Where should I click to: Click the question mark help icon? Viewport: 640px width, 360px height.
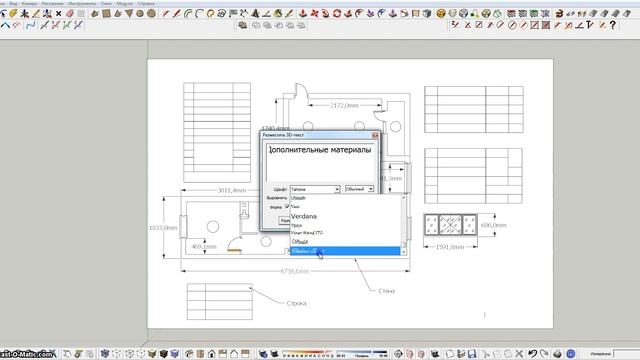pos(613,25)
